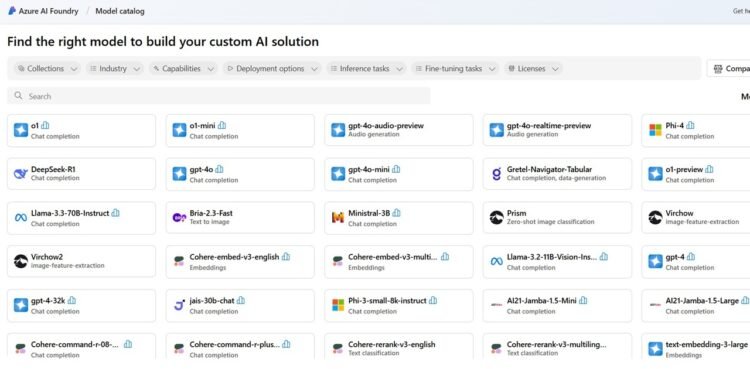Go to Azure AI Foundry home breadcrumb
This screenshot has width=750, height=369.
(x=48, y=11)
